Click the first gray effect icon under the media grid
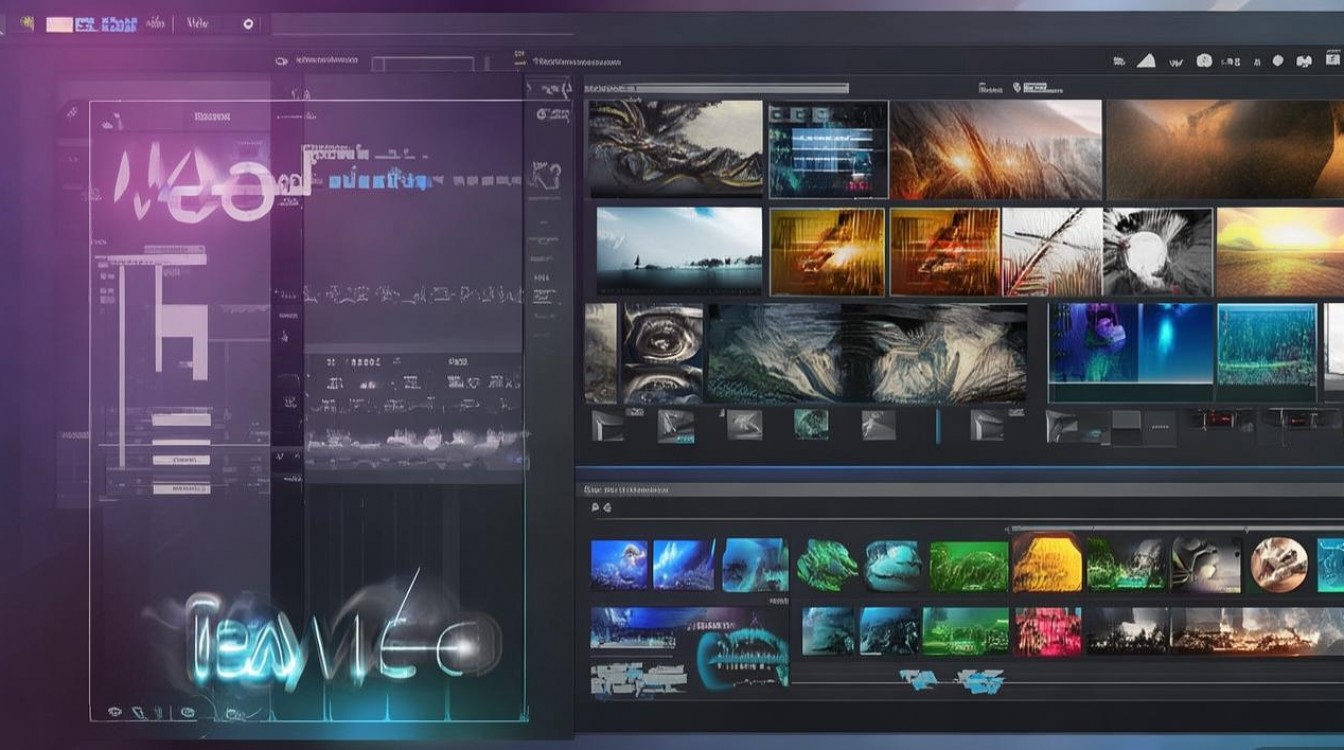 pyautogui.click(x=607, y=426)
